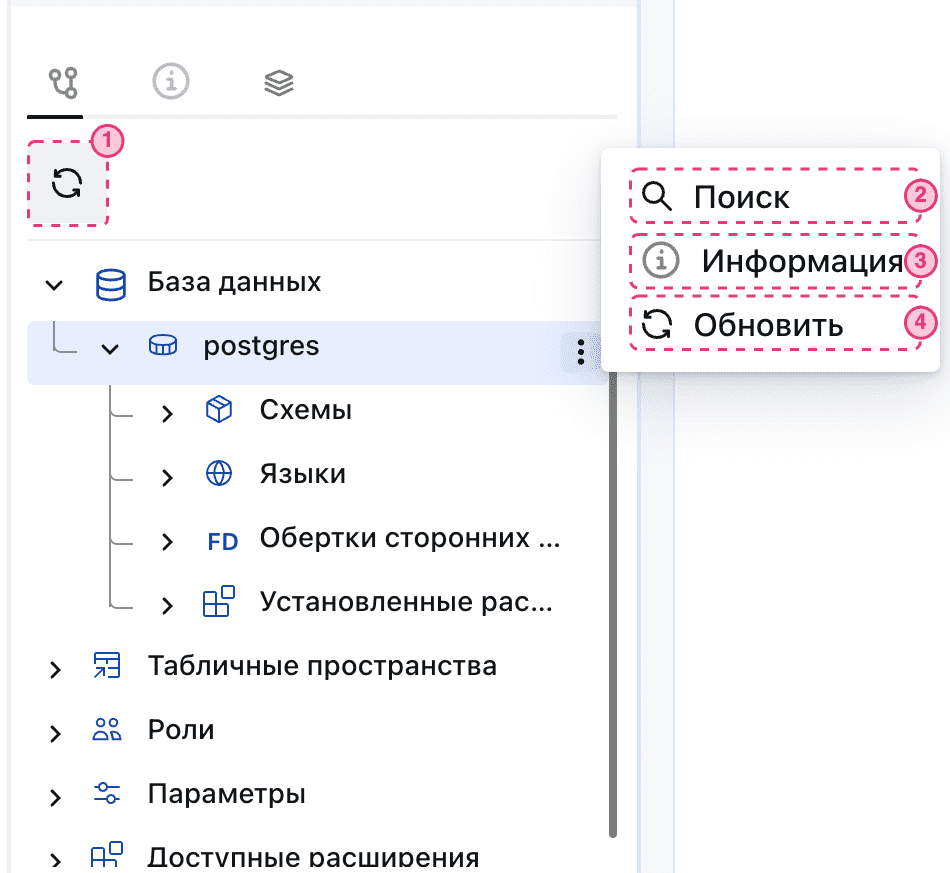Switch to the layers stack tab
This screenshot has height=873, width=950.
279,83
